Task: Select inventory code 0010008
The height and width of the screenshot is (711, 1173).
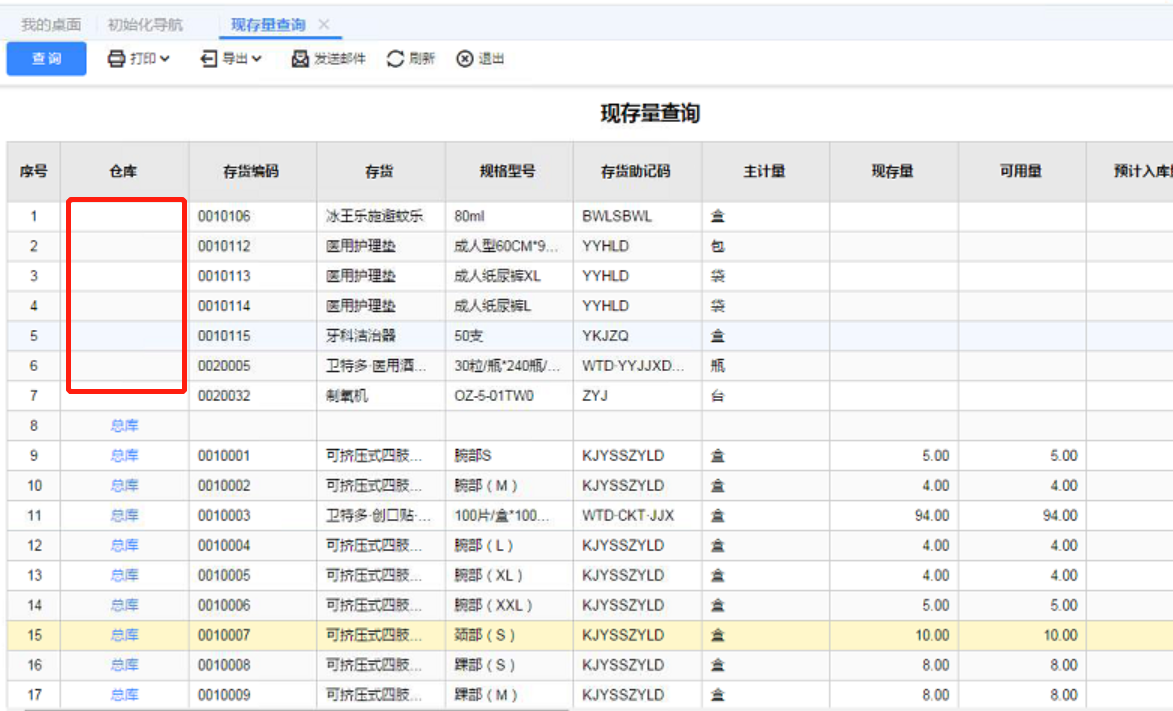Action: click(224, 665)
